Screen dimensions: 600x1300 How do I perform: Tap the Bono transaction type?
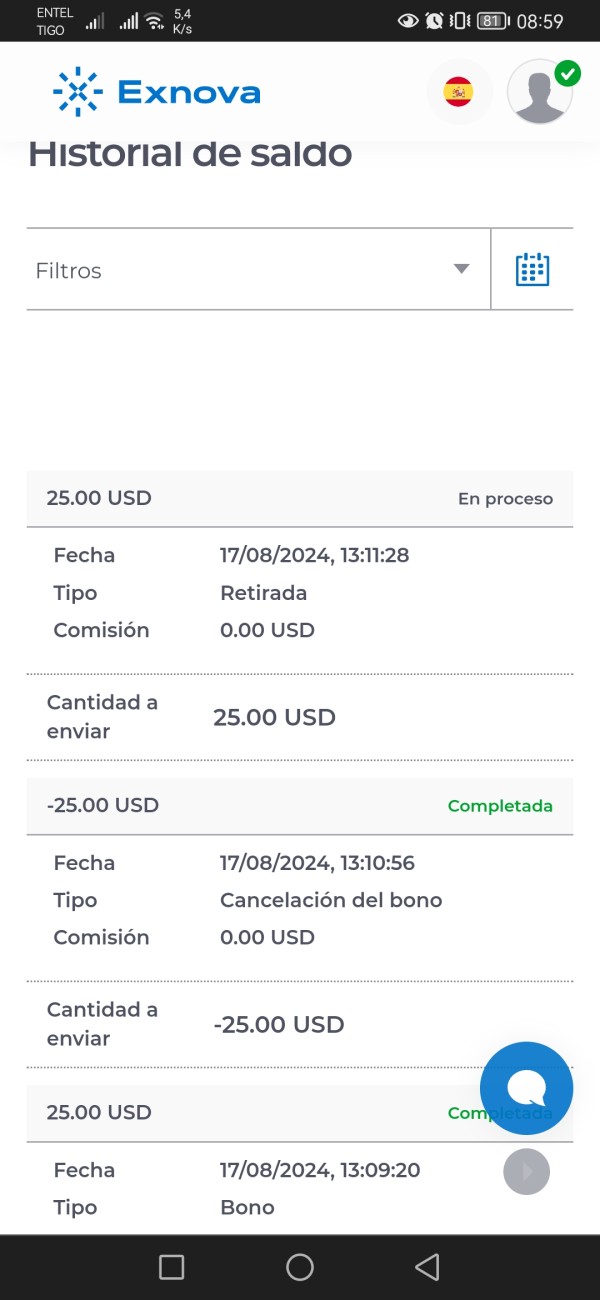pyautogui.click(x=247, y=1207)
